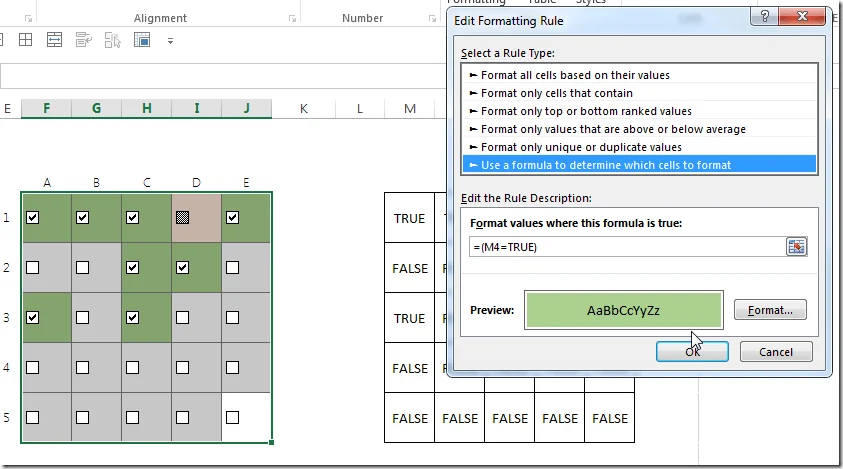Viewport: 843px width, 469px height.
Task: Open the Alignment group dialog launcher
Action: coord(292,19)
